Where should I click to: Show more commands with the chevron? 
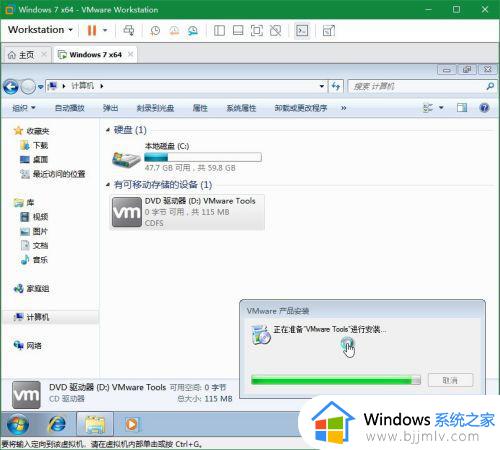(343, 108)
